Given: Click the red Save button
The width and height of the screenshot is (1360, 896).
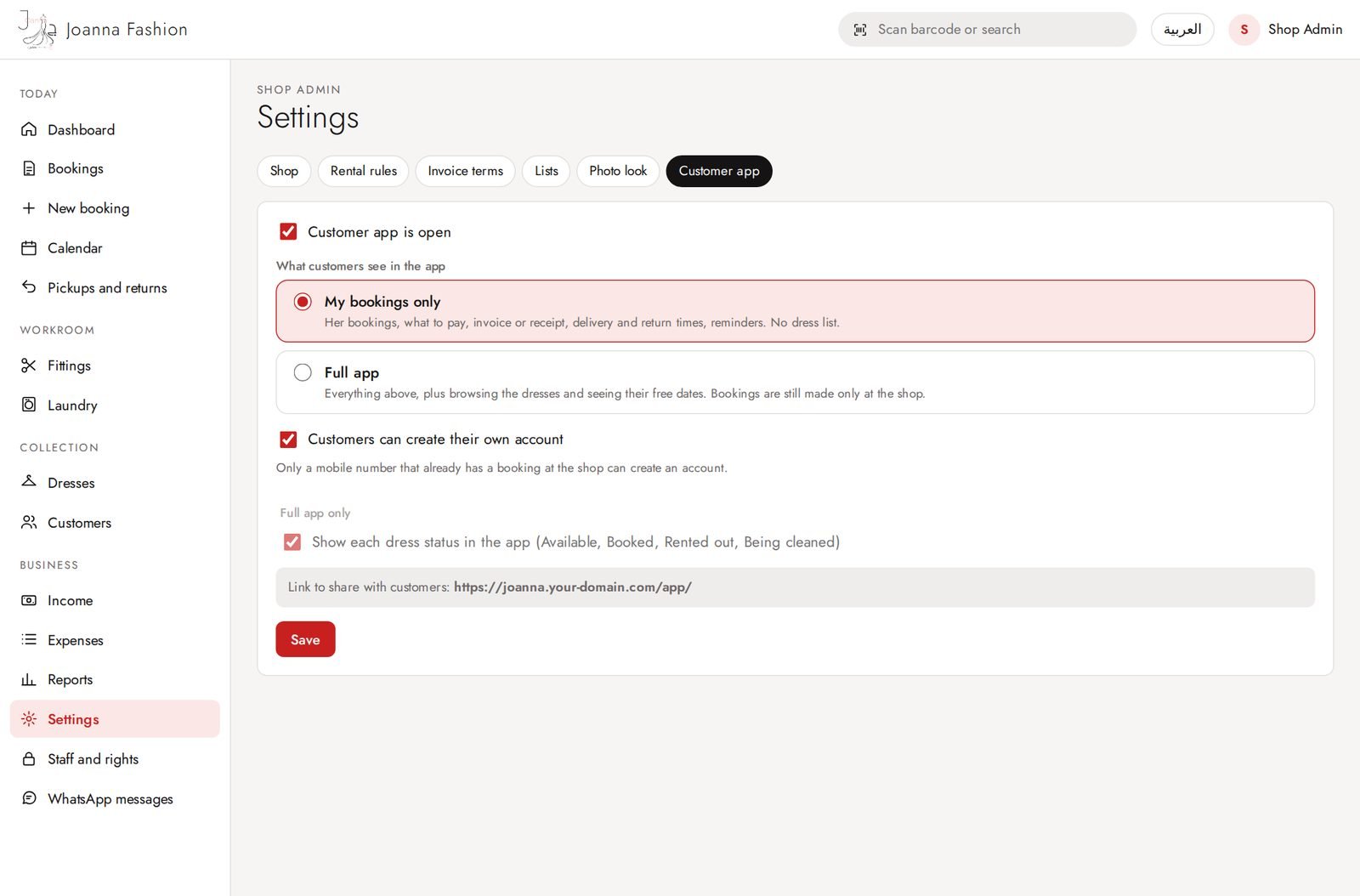Looking at the screenshot, I should [305, 639].
